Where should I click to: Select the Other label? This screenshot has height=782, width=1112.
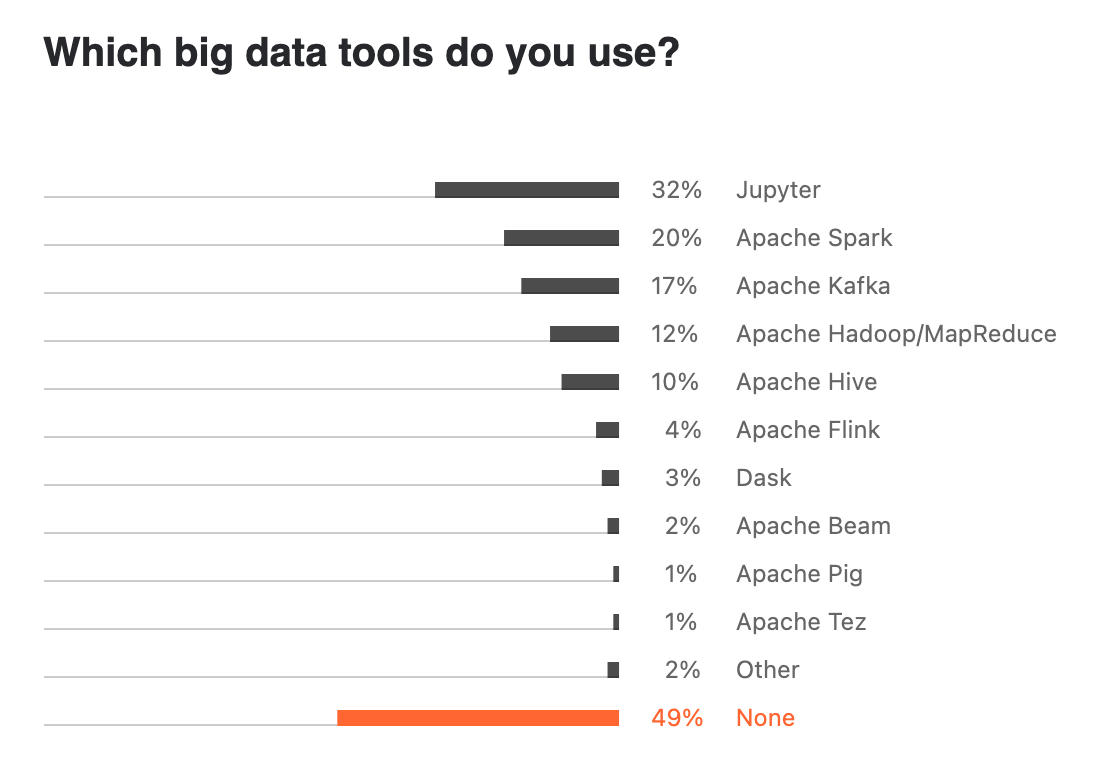coord(767,670)
